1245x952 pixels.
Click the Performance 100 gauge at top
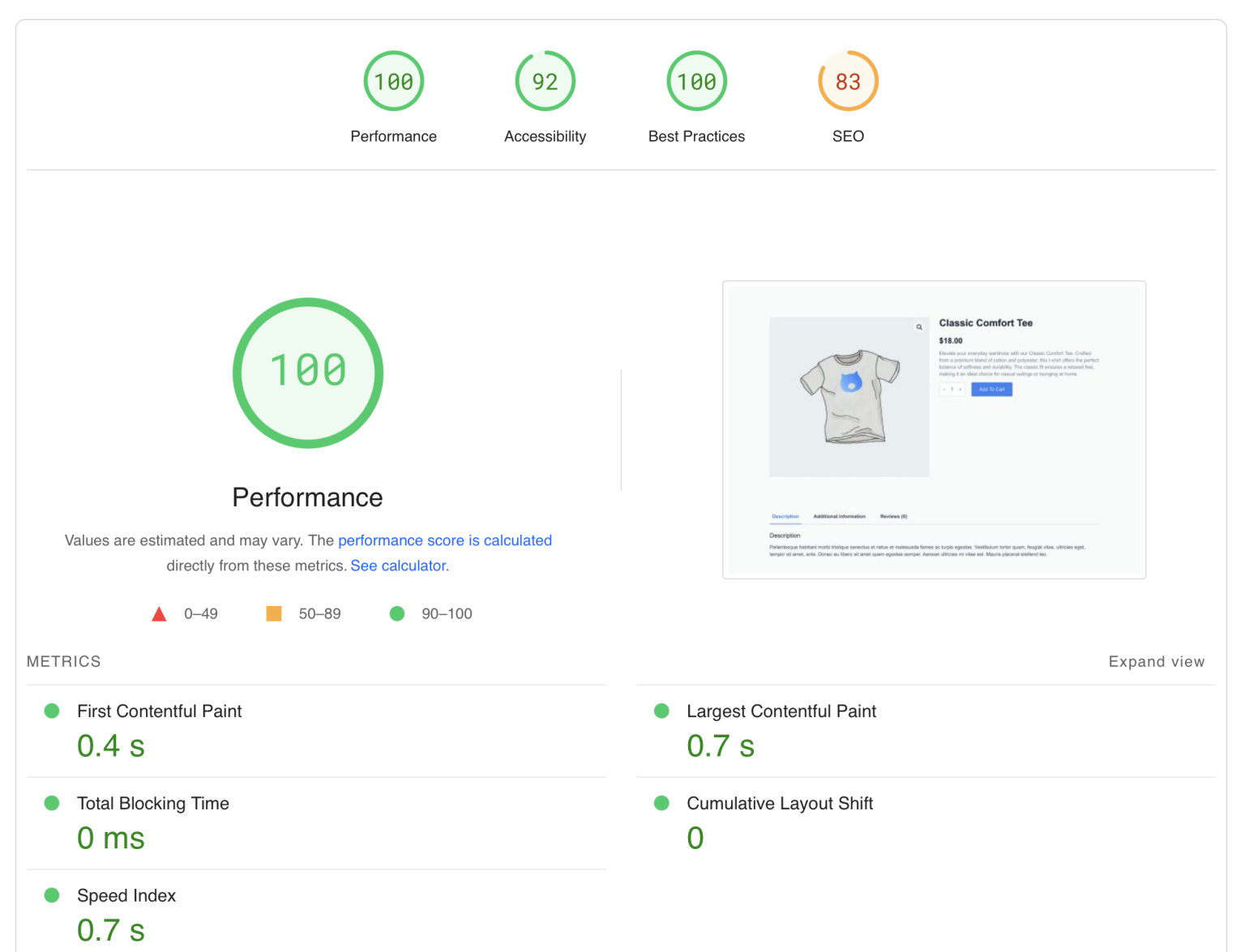(394, 81)
